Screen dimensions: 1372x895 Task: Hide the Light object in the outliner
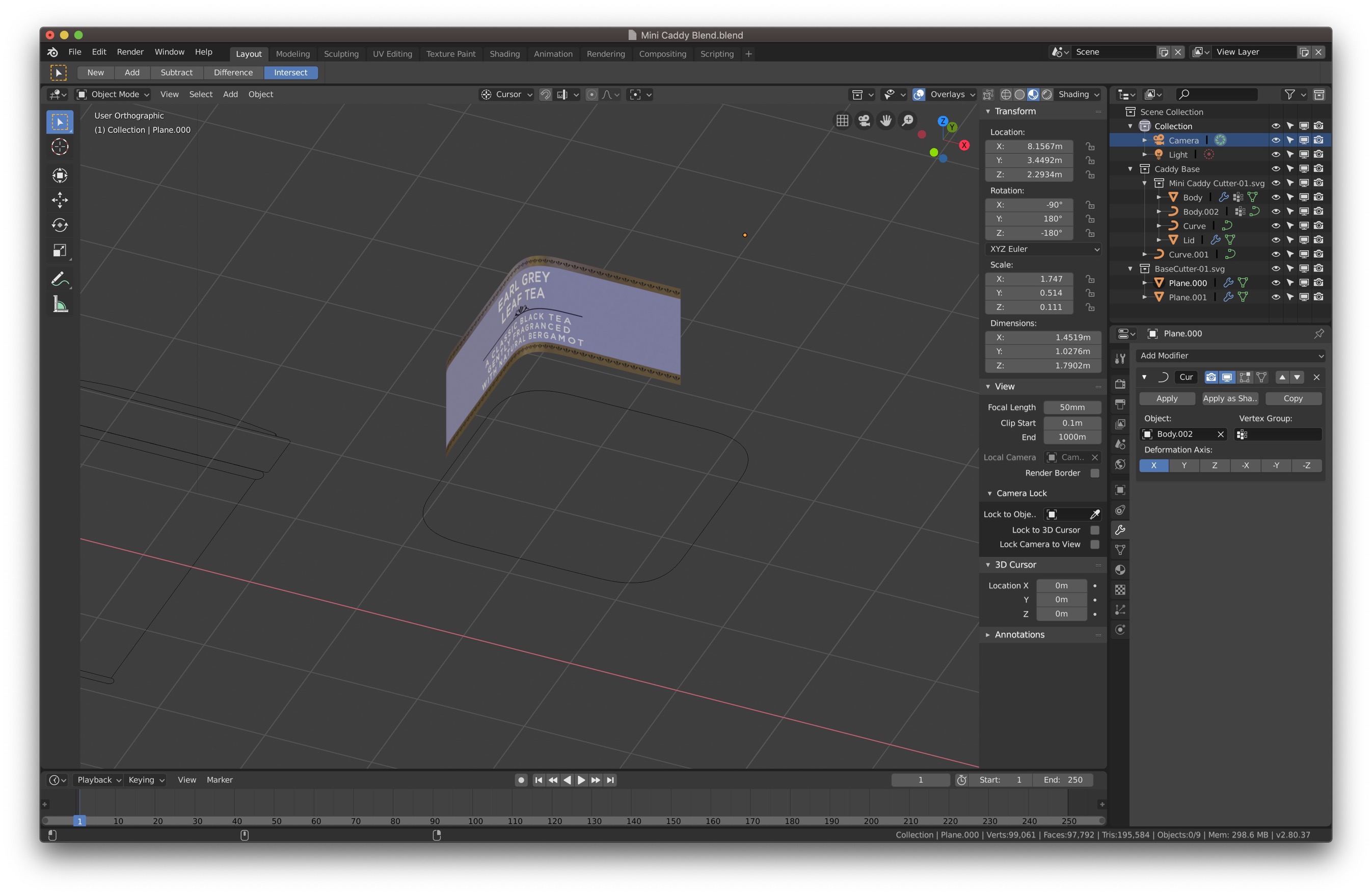tap(1276, 154)
